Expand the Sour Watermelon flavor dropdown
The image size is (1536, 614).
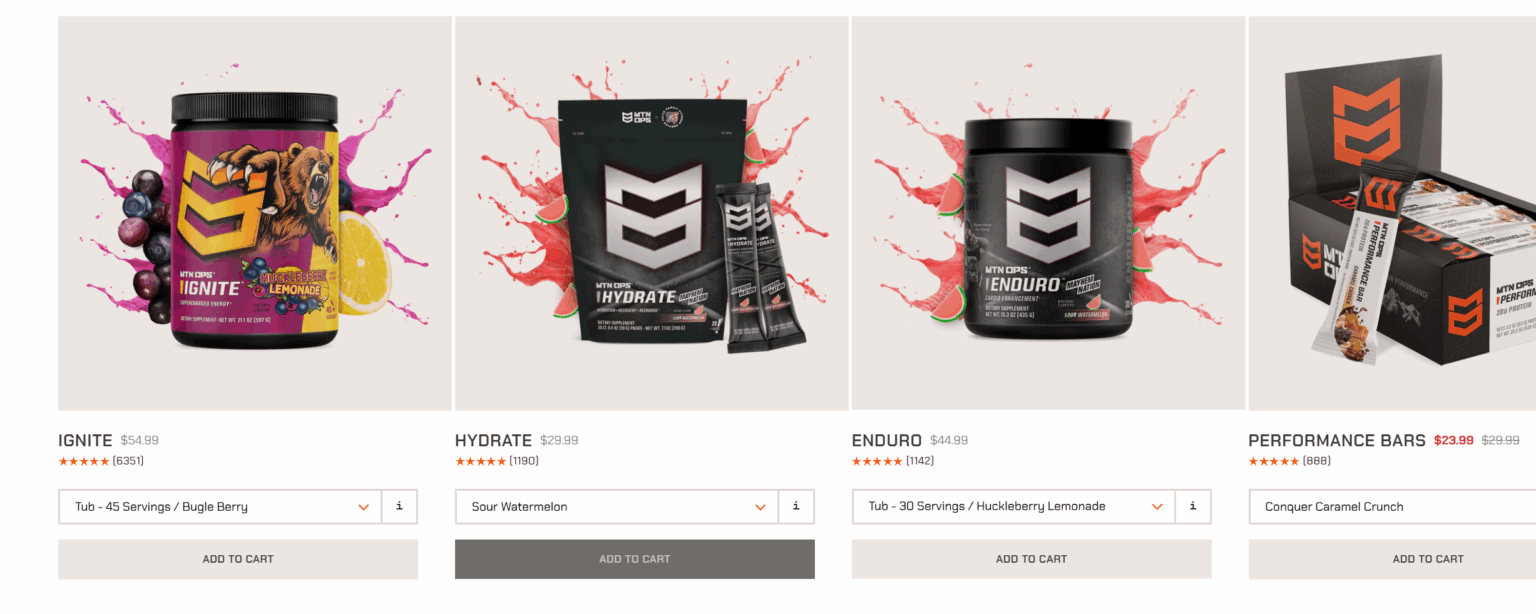617,507
